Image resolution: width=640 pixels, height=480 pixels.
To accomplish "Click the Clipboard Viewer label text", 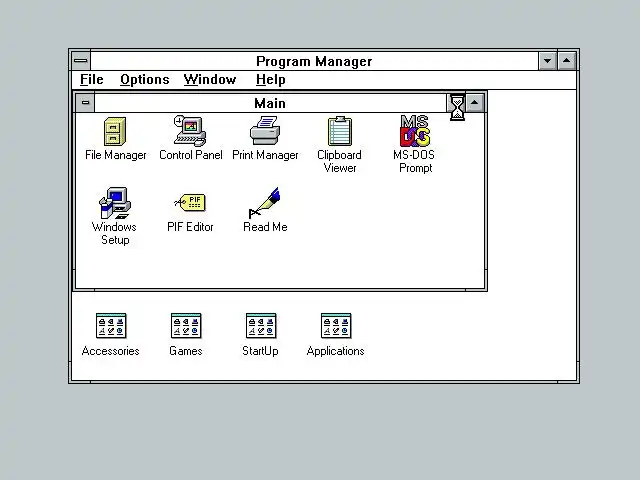I will coord(340,161).
